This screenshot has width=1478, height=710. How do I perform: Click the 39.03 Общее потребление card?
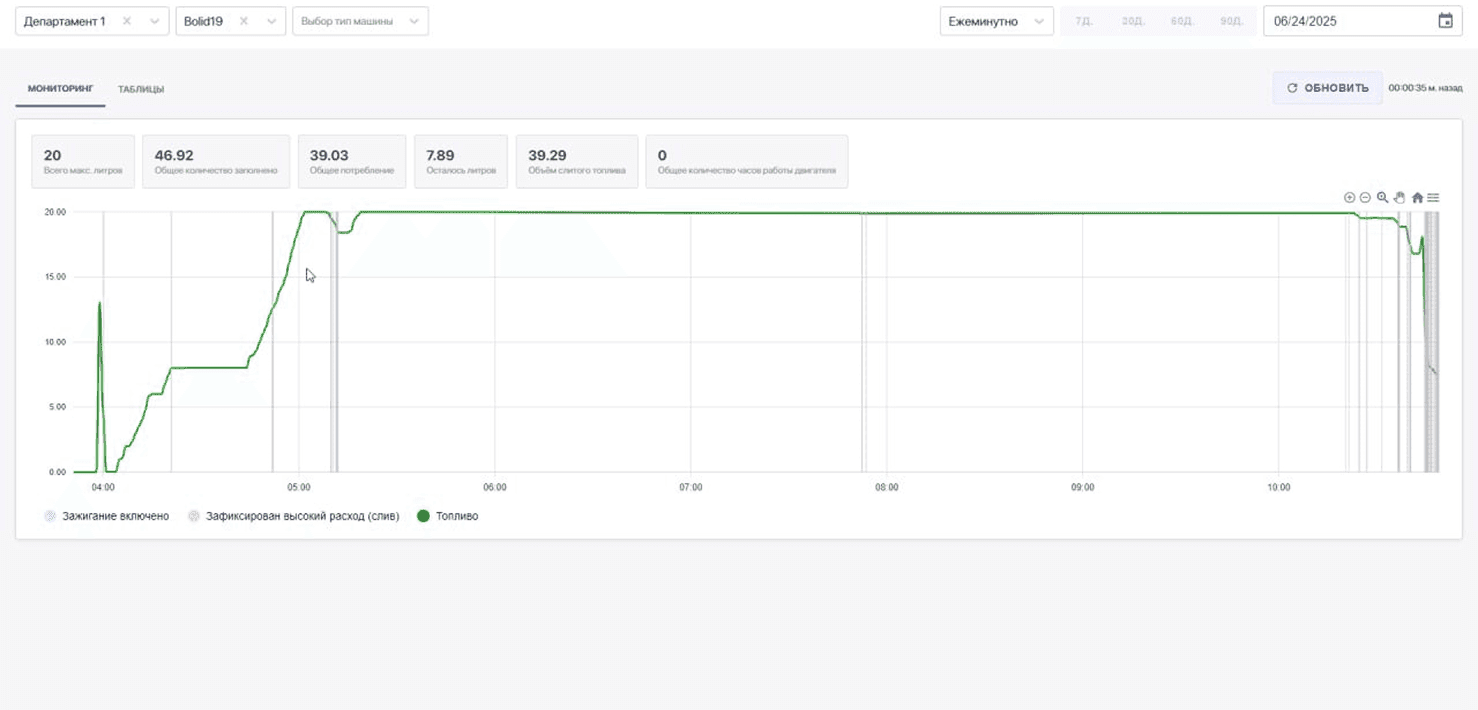coord(352,162)
